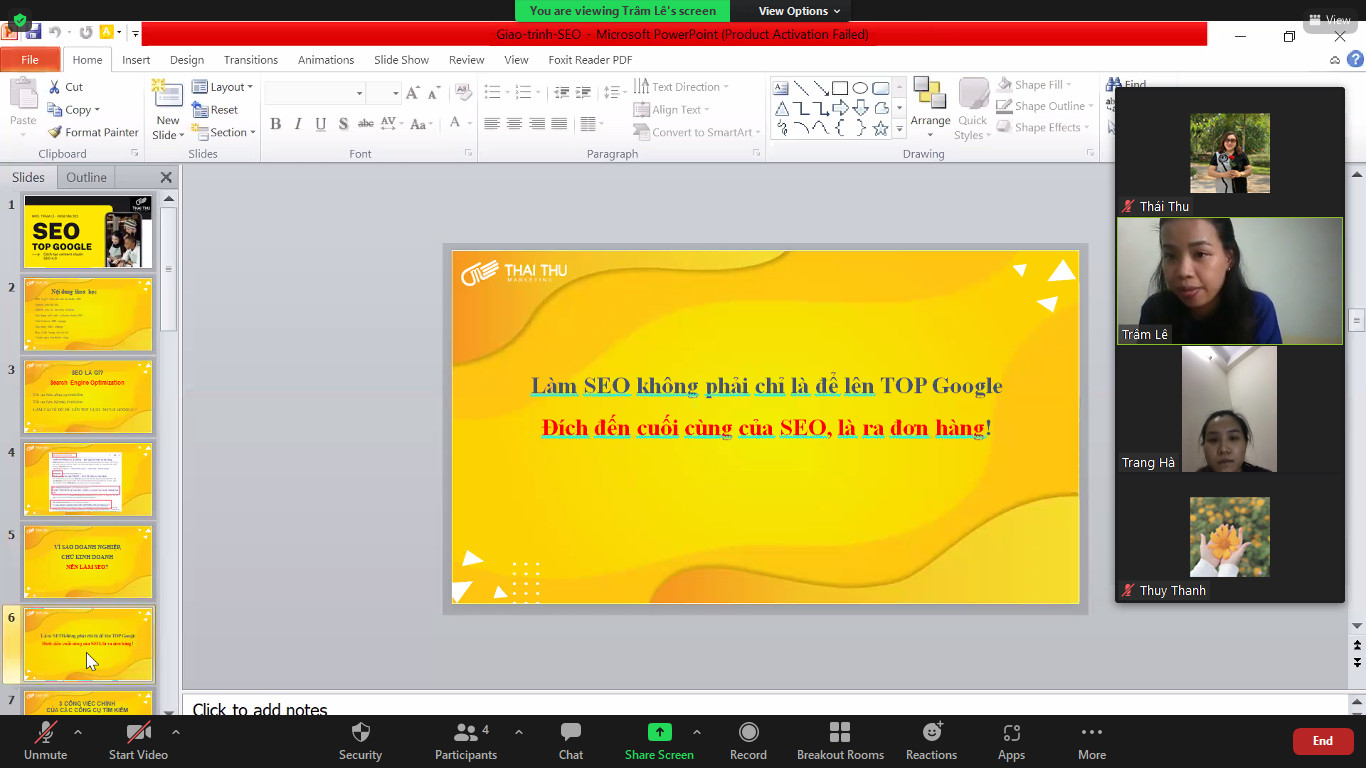Toggle Strikethrough formatting
The height and width of the screenshot is (768, 1366).
(365, 124)
